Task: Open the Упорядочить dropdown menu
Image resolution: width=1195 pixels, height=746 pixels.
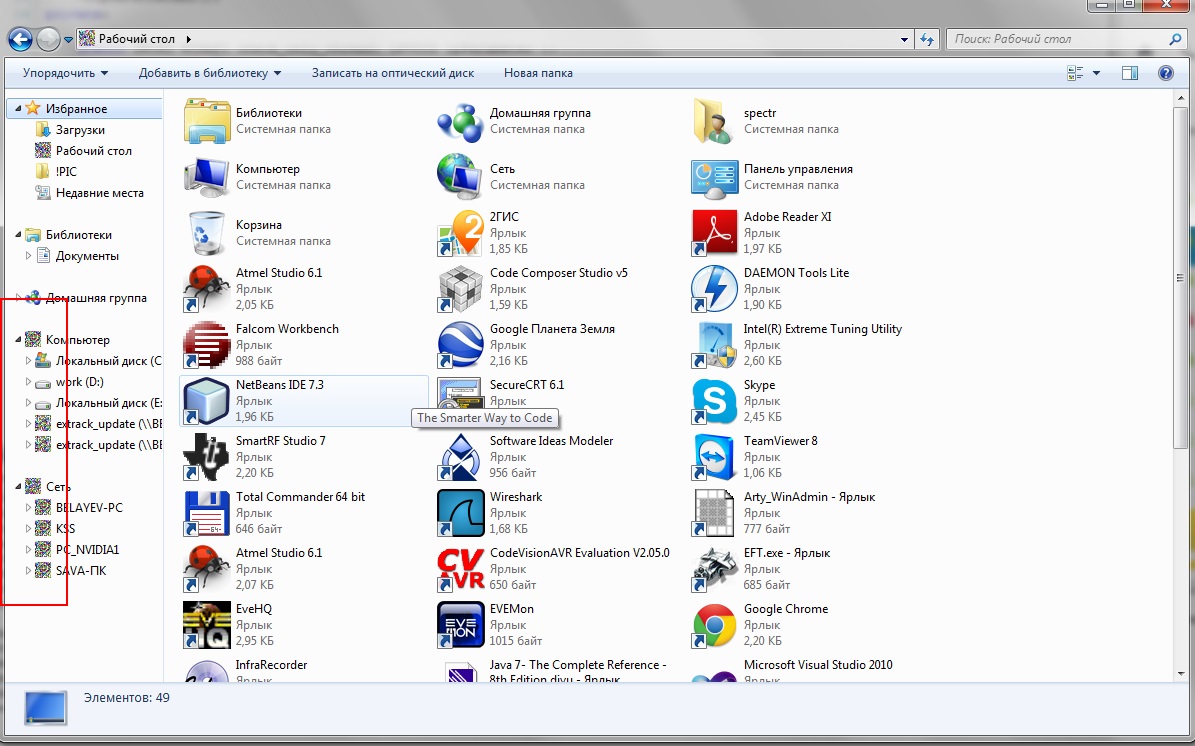Action: coord(65,73)
